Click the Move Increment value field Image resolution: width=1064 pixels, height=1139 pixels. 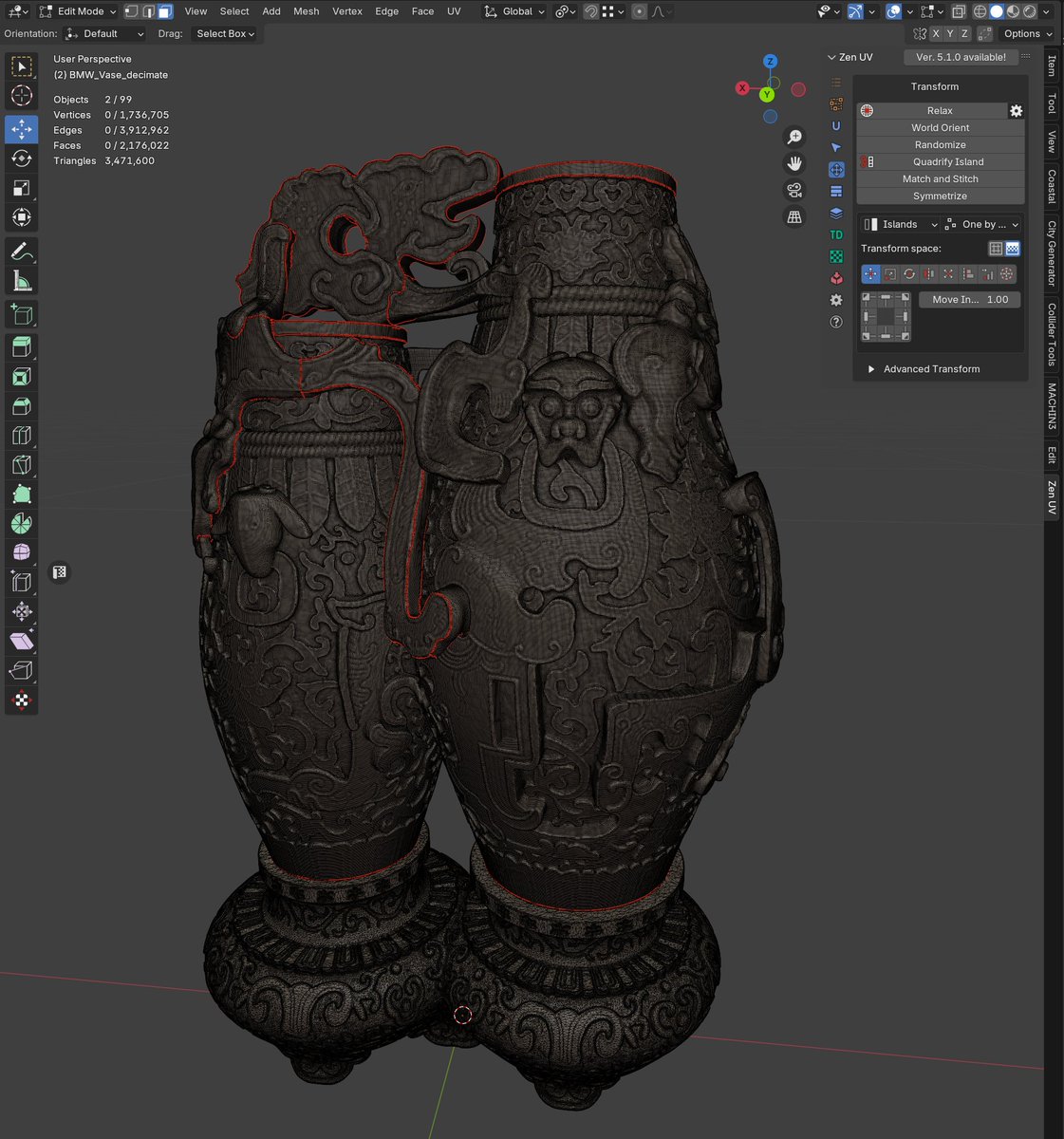pos(969,299)
